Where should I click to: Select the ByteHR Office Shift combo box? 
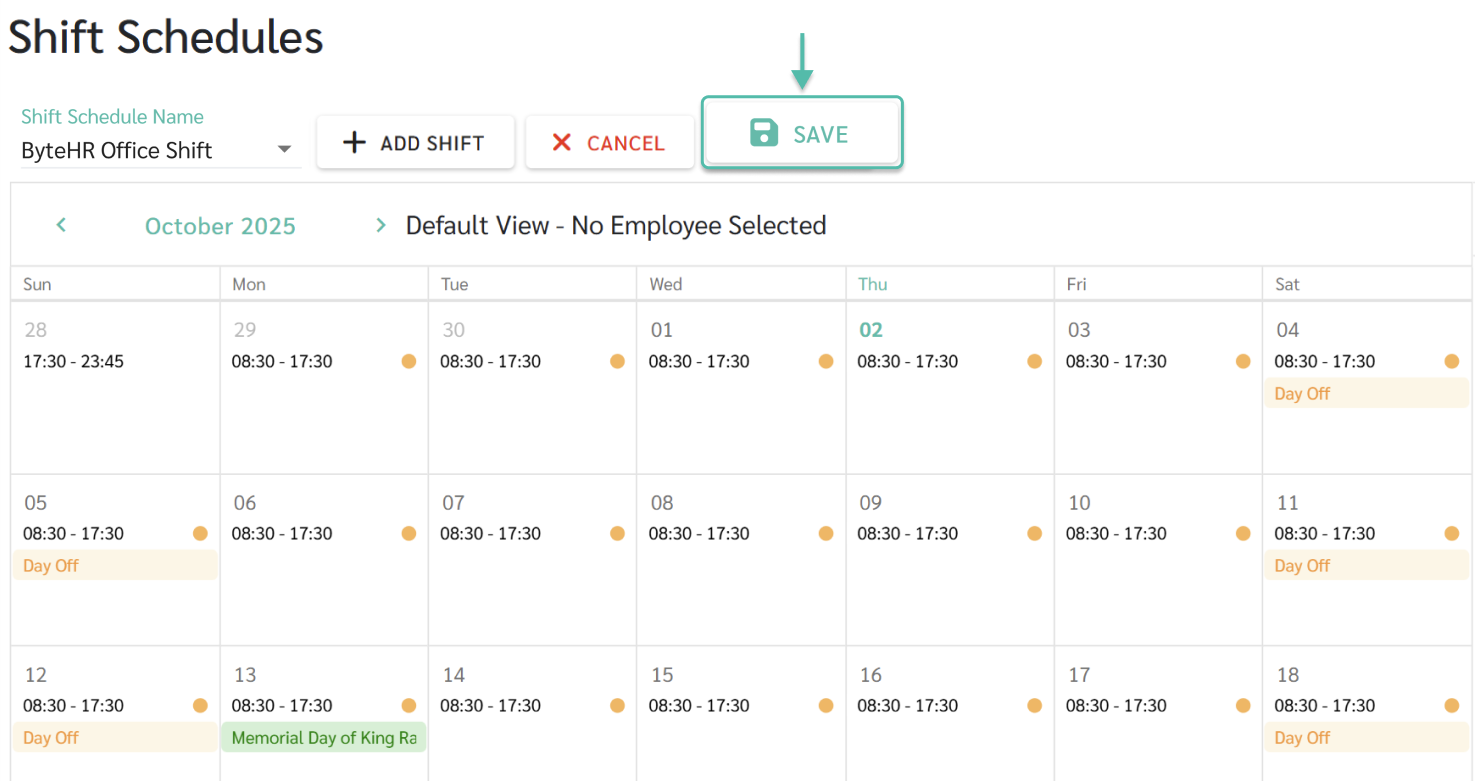click(140, 151)
